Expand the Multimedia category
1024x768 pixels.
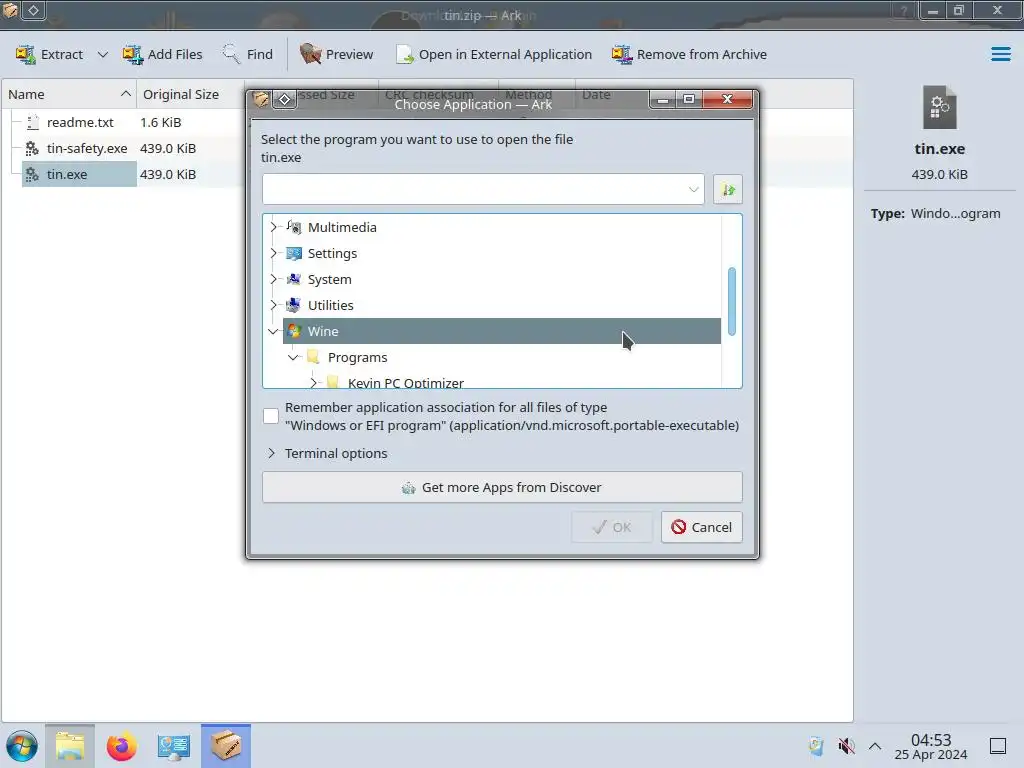(x=274, y=227)
